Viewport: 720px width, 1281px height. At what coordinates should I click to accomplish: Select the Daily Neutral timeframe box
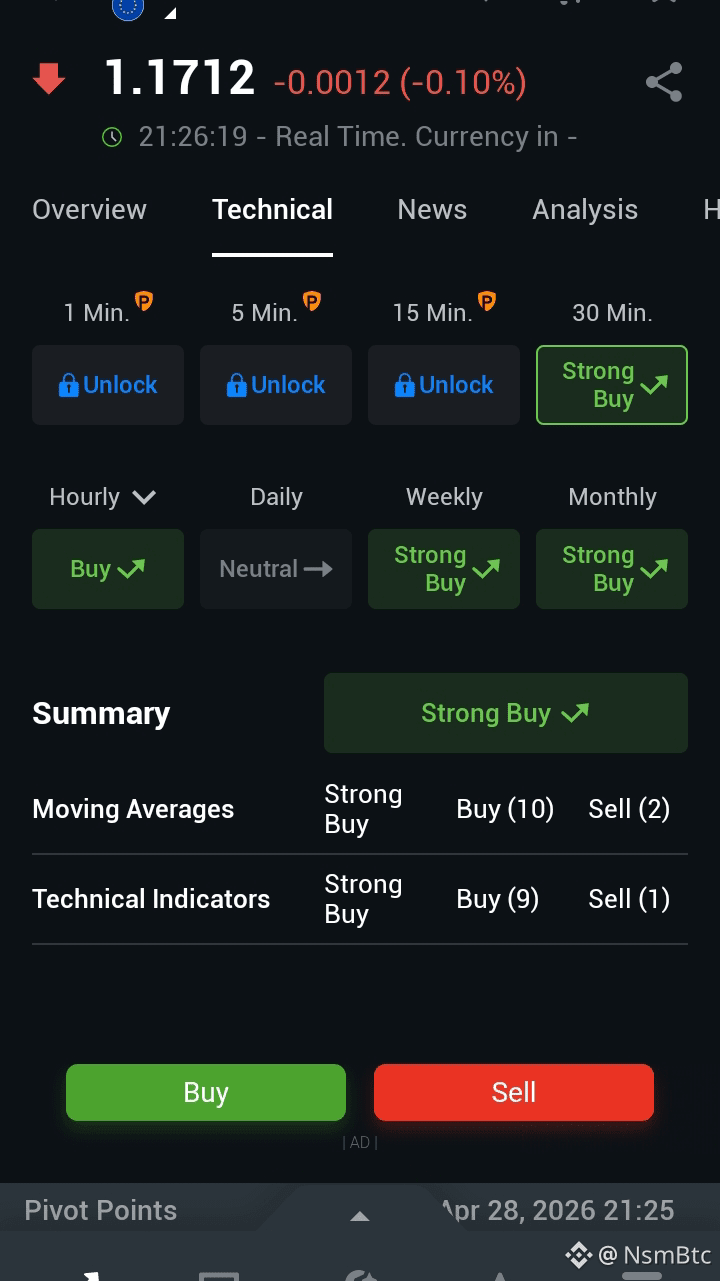tap(276, 569)
